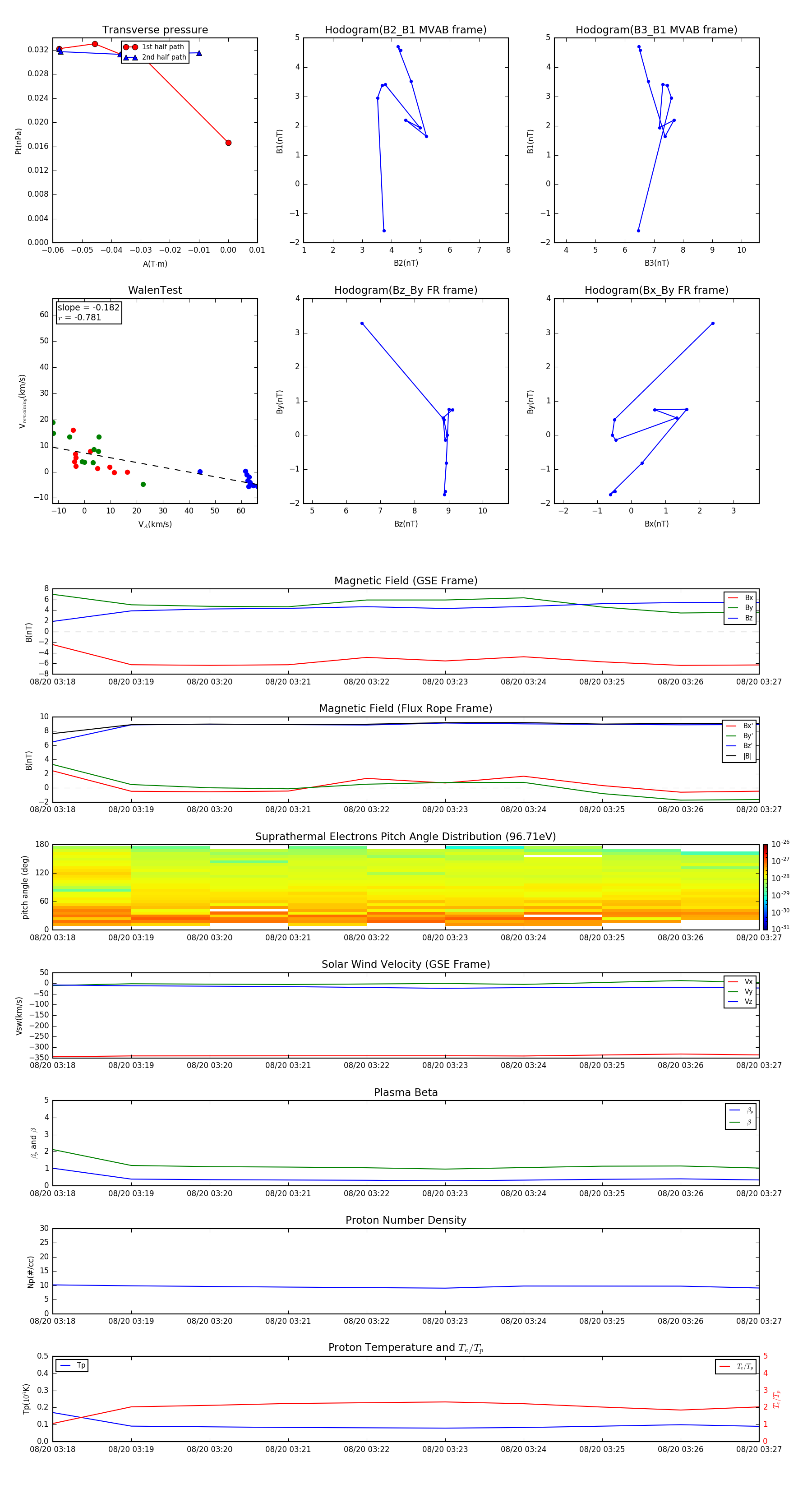Click the 'Np(#/cc)' y-axis label
The image size is (812, 1489).
[x=31, y=1271]
